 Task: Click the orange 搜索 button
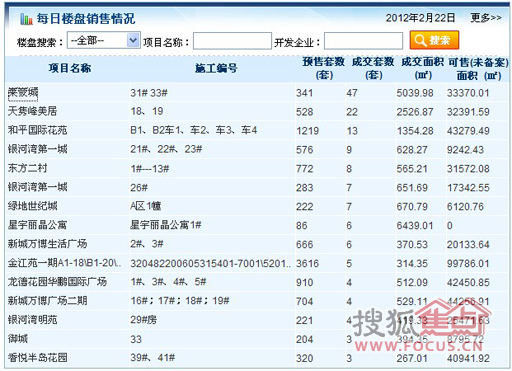[434, 40]
